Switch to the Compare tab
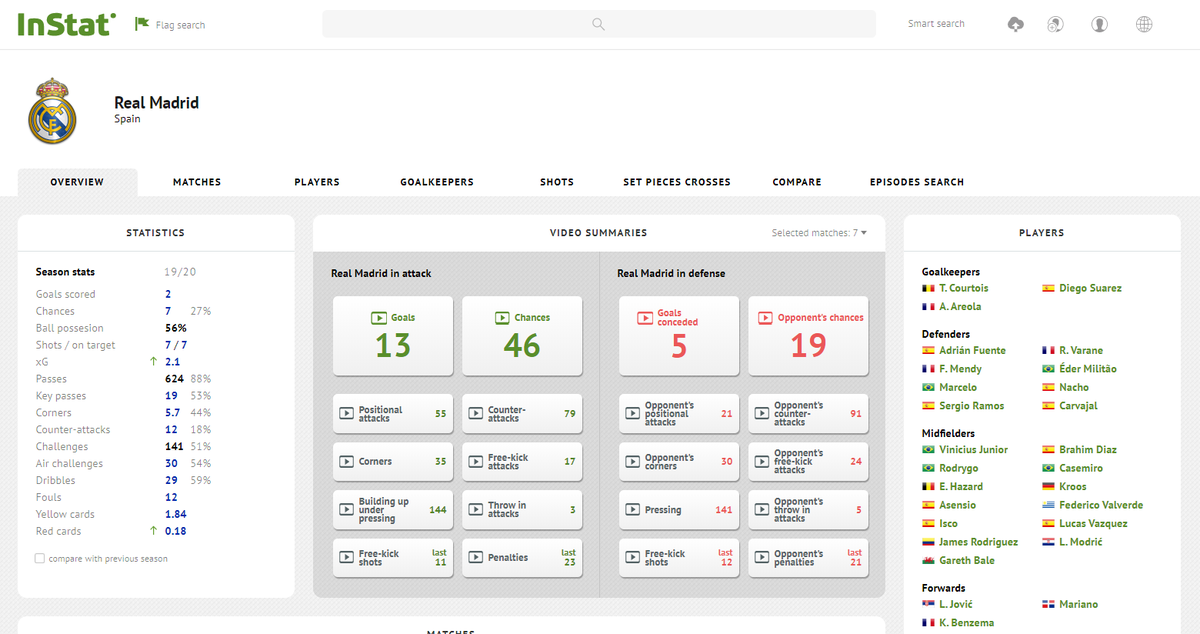This screenshot has width=1200, height=634. (797, 182)
